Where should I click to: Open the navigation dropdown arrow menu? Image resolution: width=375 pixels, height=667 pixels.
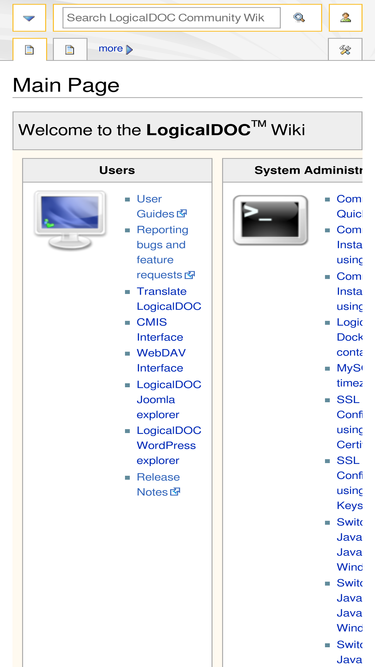pos(29,18)
